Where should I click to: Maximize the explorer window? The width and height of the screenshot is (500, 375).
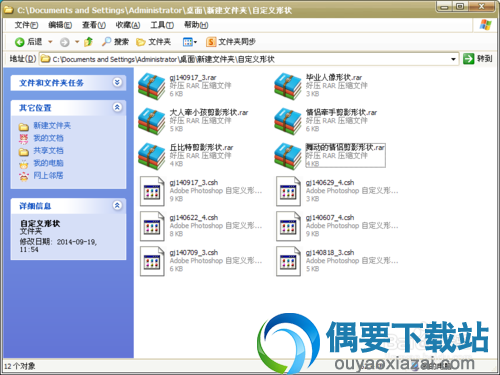pos(460,6)
